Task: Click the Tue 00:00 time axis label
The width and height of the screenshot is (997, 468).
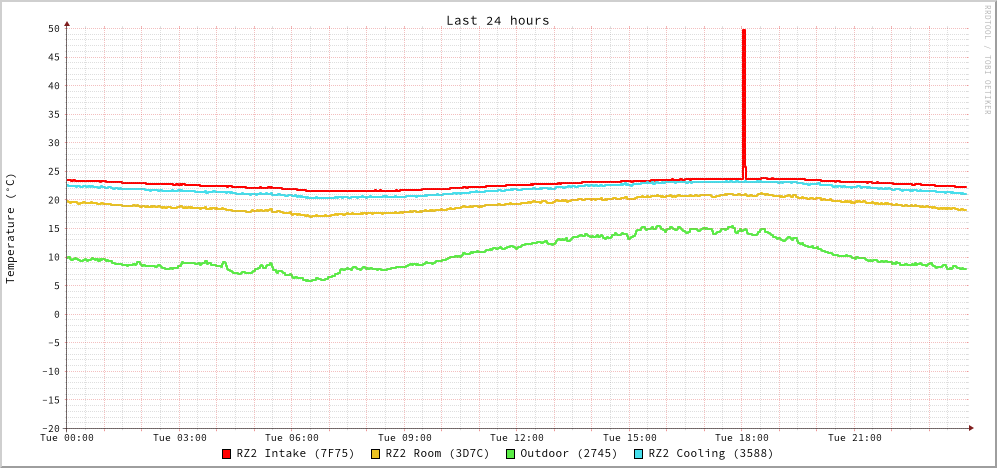Action: tap(67, 438)
